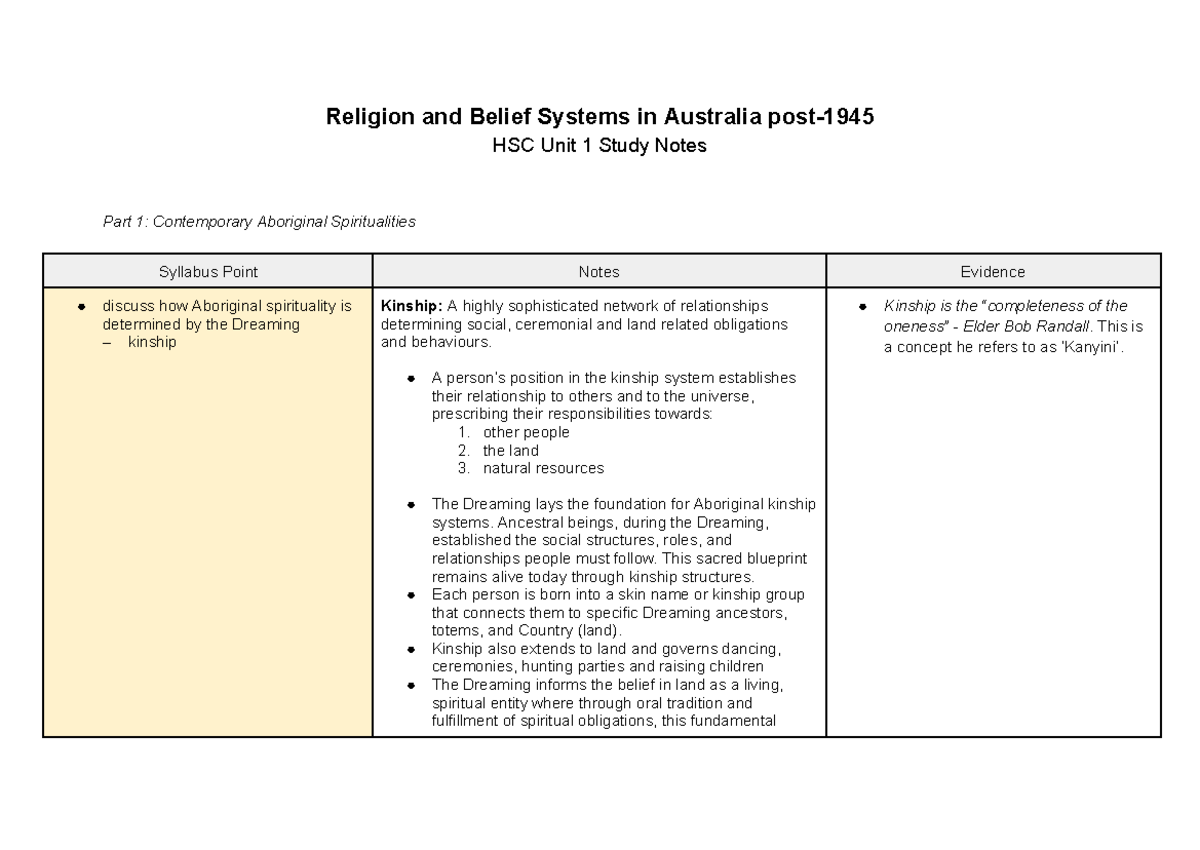This screenshot has width=1200, height=850.
Task: Select the 'Syllabus Point' column header
Action: (207, 271)
